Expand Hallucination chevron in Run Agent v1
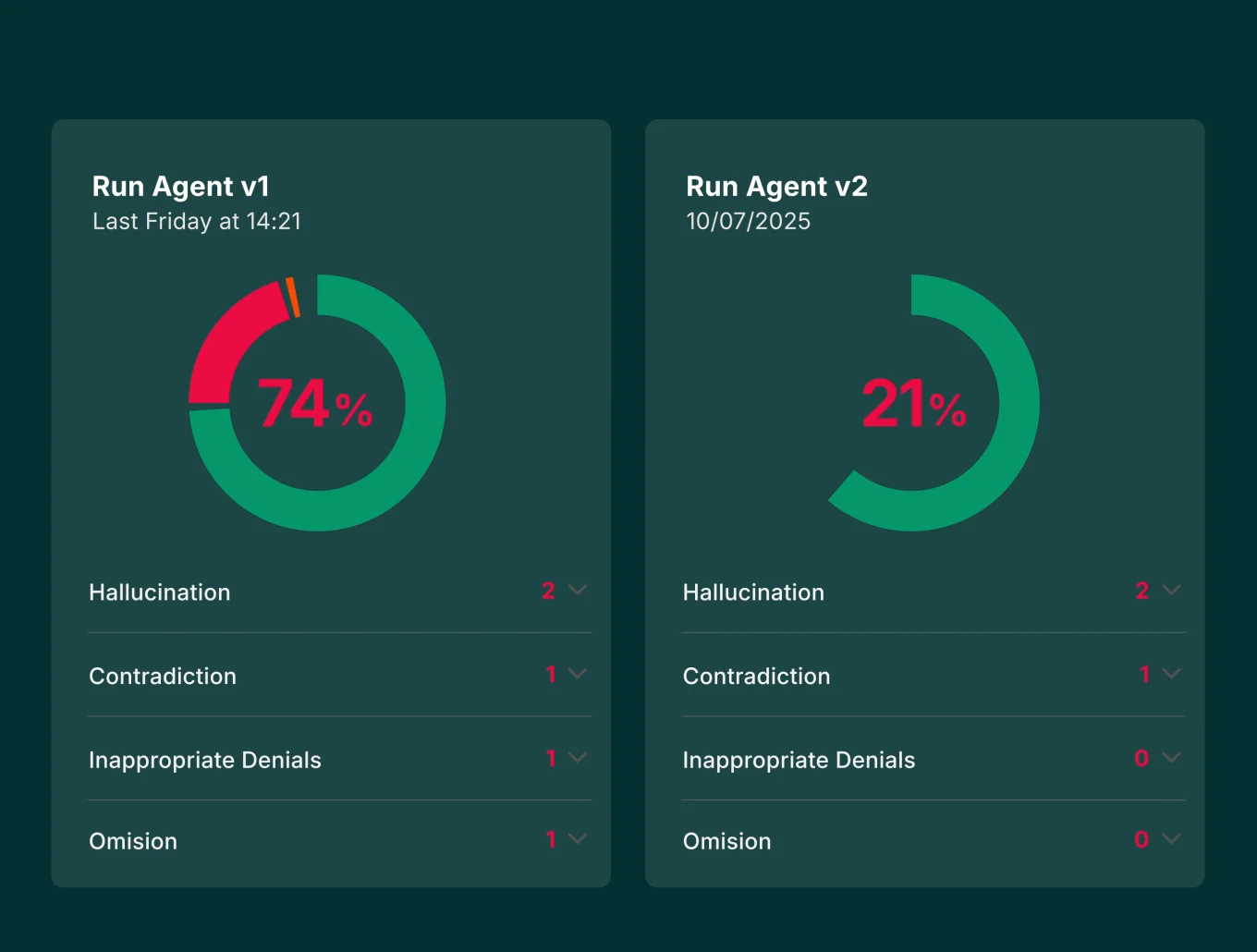1257x952 pixels. (578, 590)
